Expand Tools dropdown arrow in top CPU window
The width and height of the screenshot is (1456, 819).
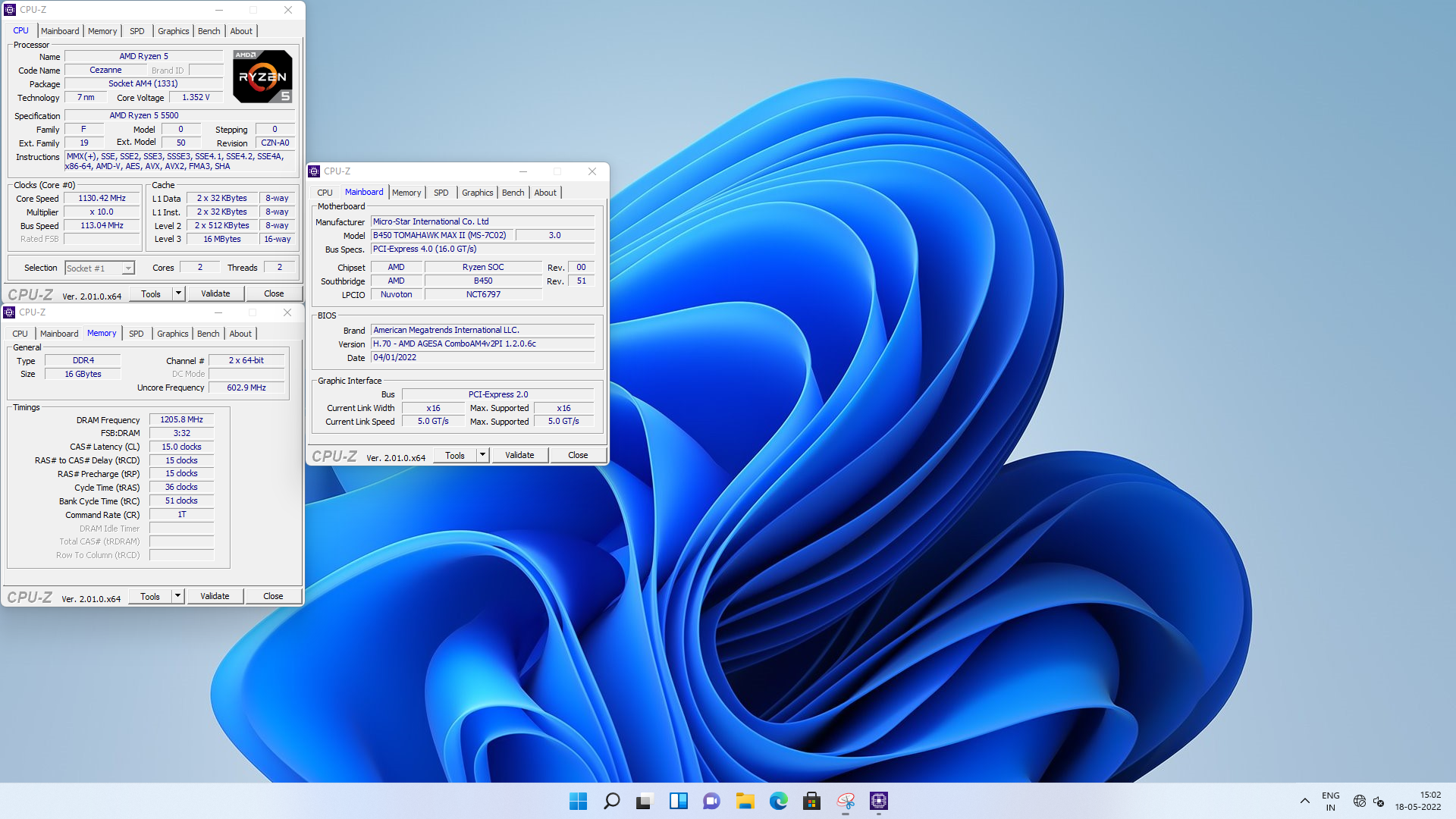[178, 294]
